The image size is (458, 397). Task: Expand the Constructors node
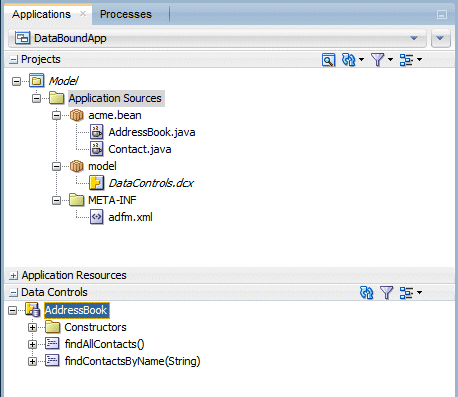point(32,327)
